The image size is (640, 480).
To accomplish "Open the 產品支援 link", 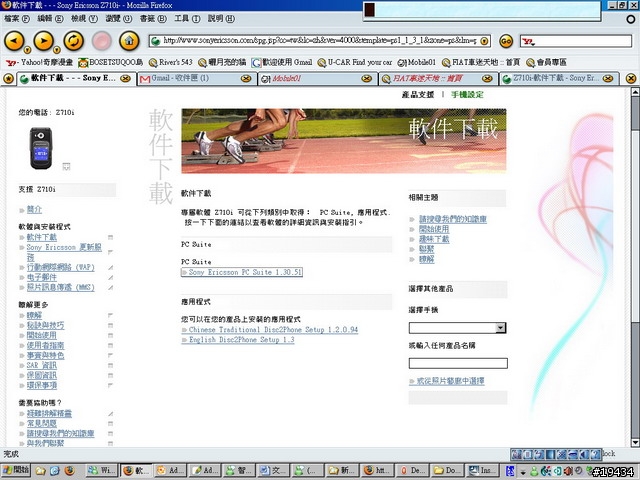I will (418, 95).
